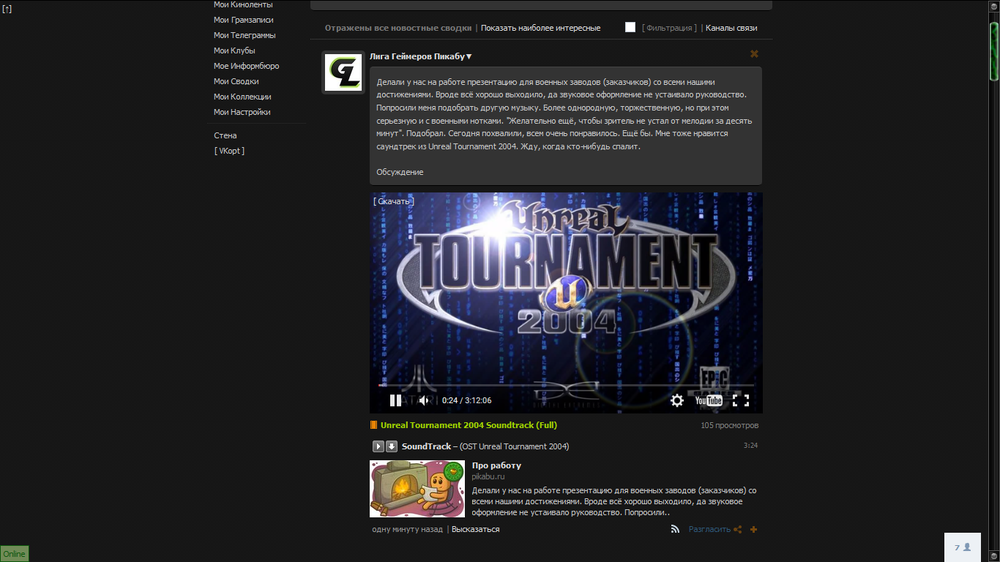Toggle the Online status indicator
Screen dimensions: 1000x562
pyautogui.click(x=14, y=553)
